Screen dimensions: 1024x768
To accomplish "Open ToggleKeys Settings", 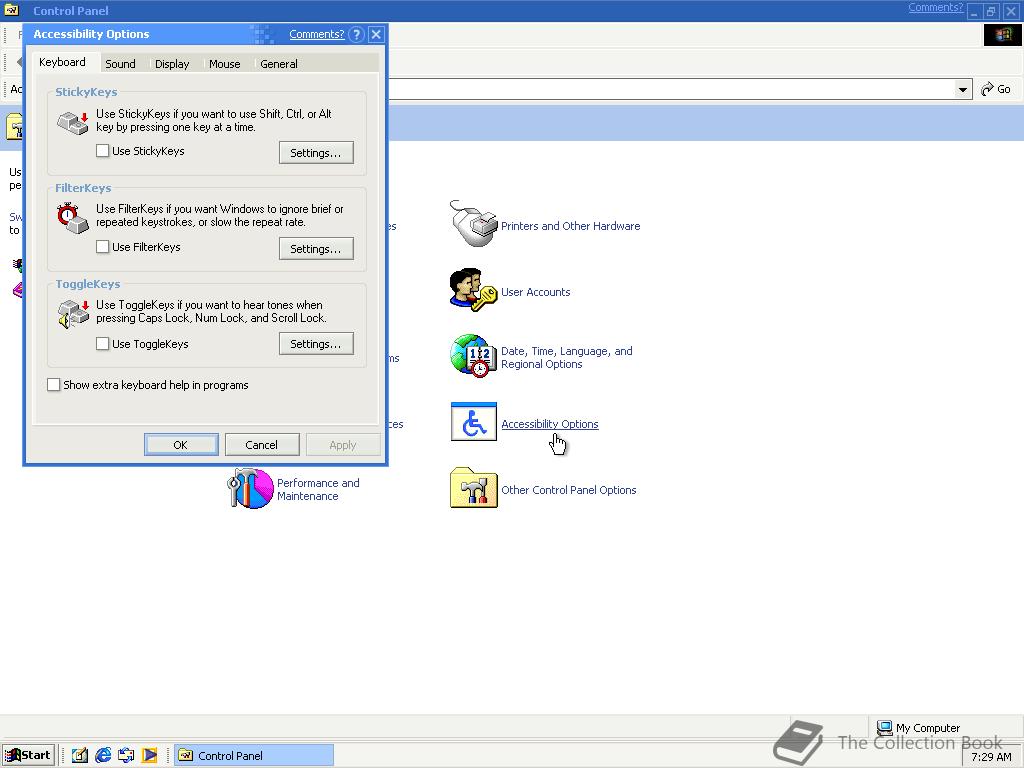I will click(316, 344).
